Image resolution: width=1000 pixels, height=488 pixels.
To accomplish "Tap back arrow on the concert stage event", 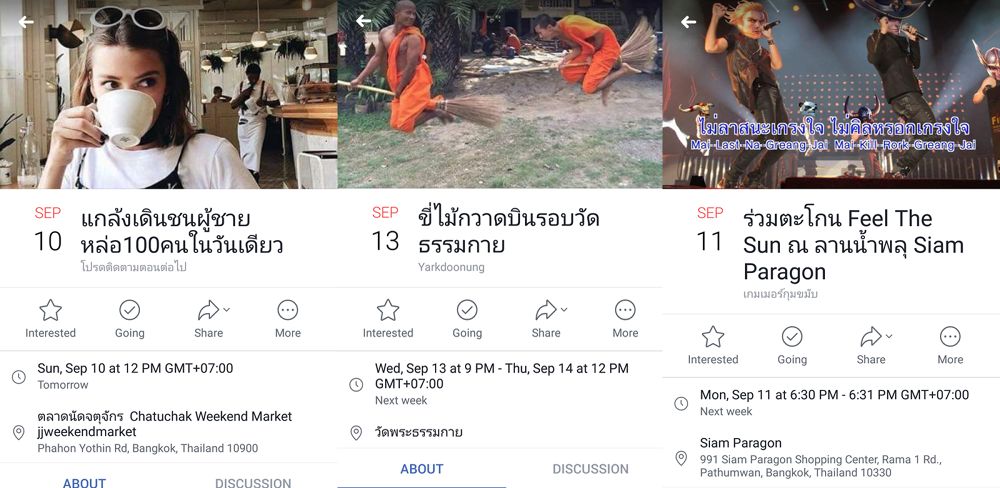I will pos(689,22).
